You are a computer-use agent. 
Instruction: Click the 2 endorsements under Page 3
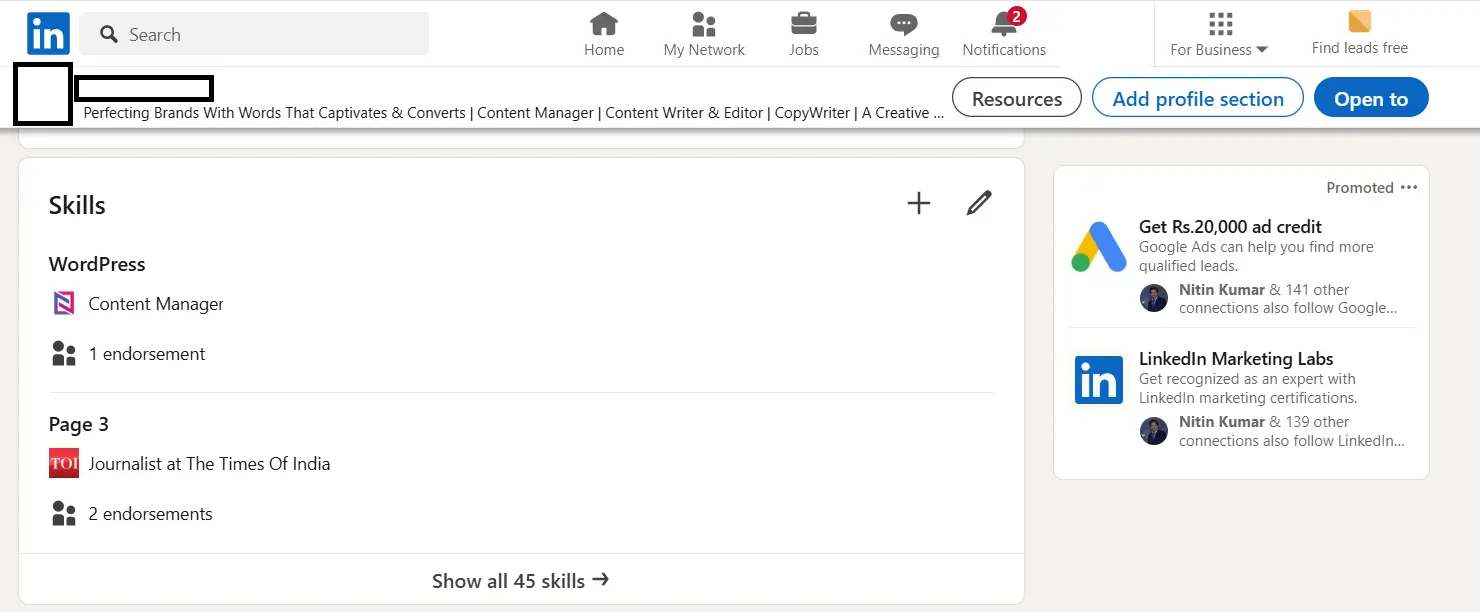(151, 513)
